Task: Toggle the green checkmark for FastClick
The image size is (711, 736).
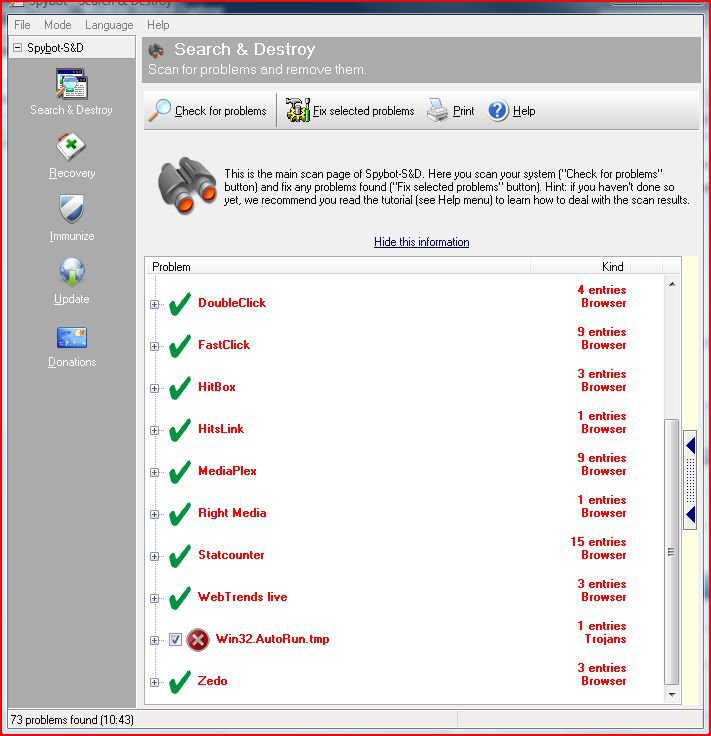Action: coord(180,346)
